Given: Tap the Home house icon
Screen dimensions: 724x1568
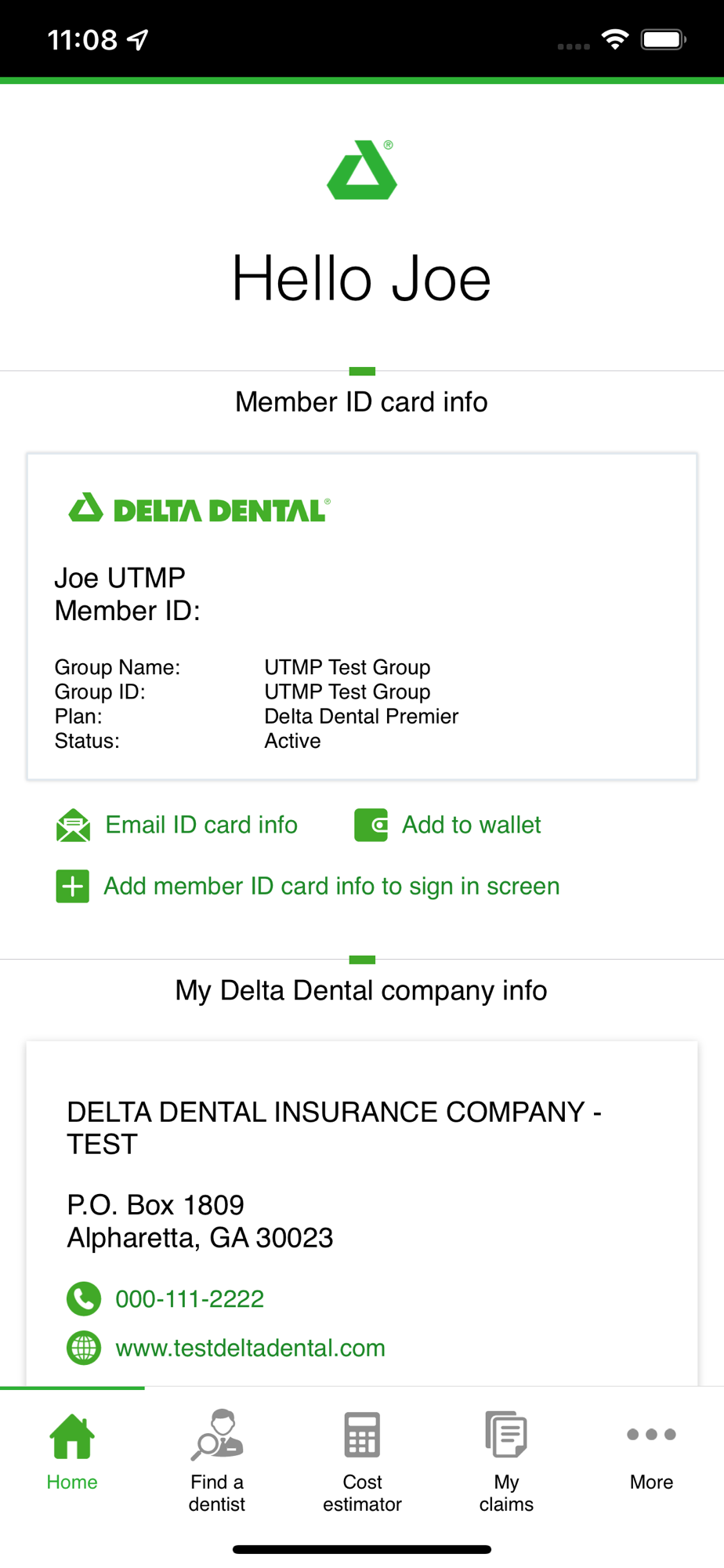Looking at the screenshot, I should (72, 1436).
